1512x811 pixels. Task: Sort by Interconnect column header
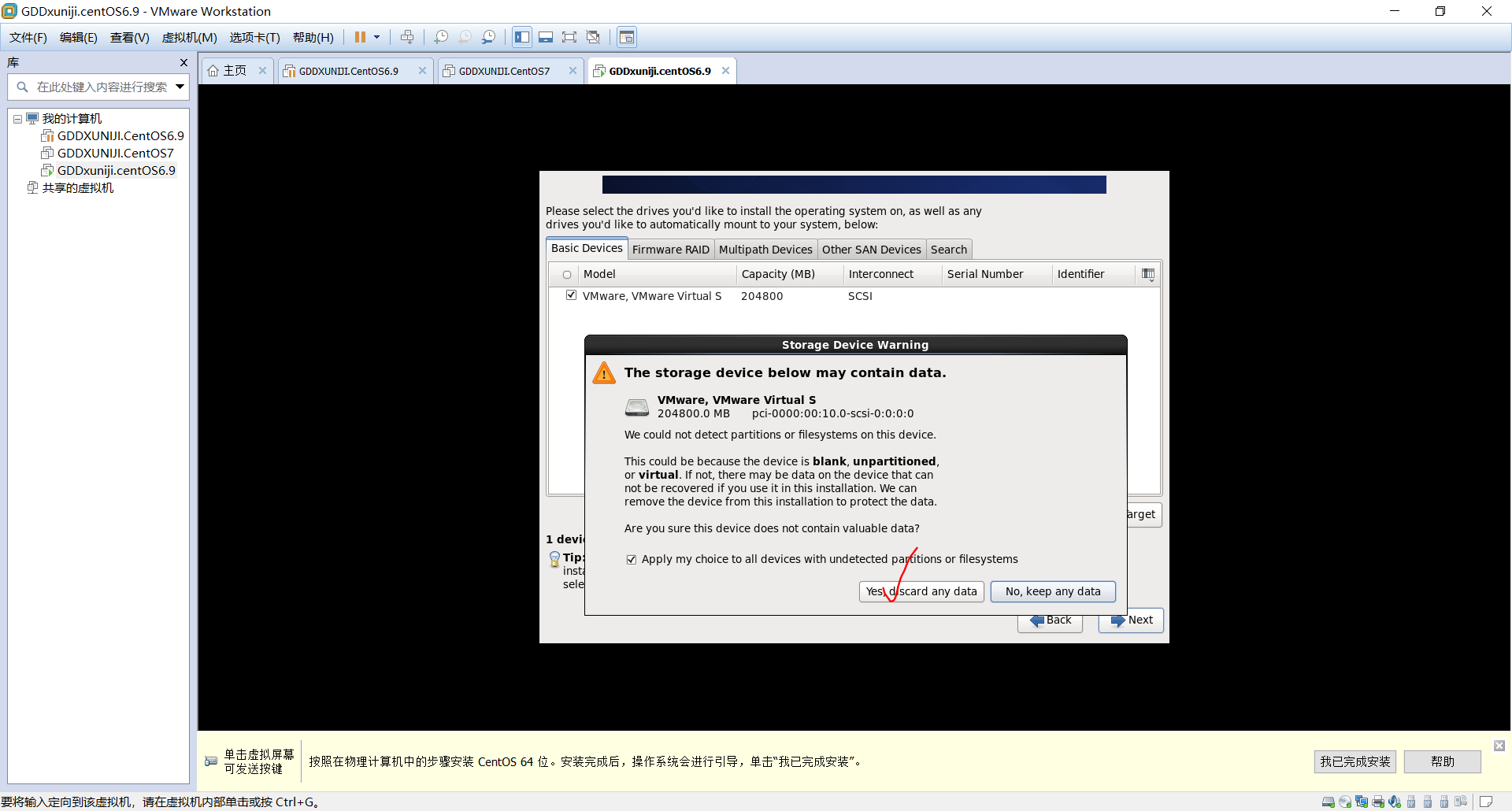(x=892, y=274)
